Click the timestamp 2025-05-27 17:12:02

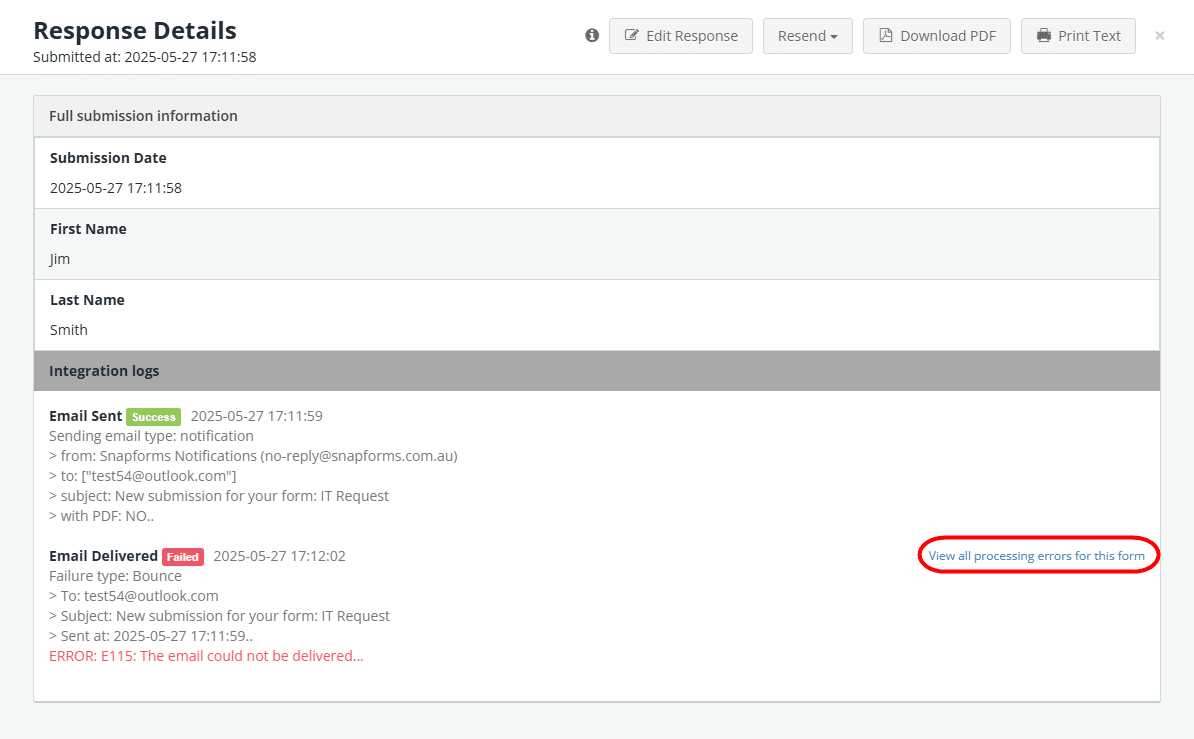click(x=279, y=556)
